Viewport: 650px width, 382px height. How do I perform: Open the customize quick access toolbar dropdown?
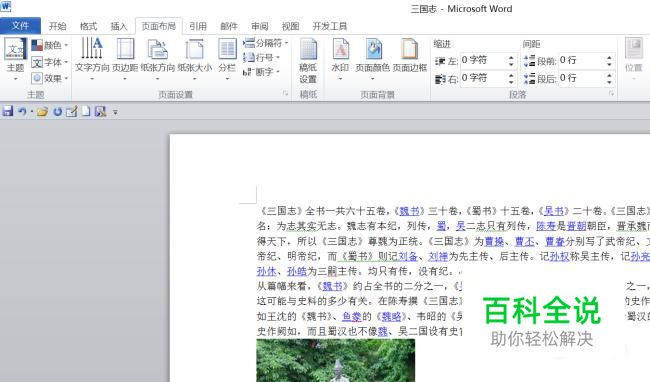click(115, 112)
